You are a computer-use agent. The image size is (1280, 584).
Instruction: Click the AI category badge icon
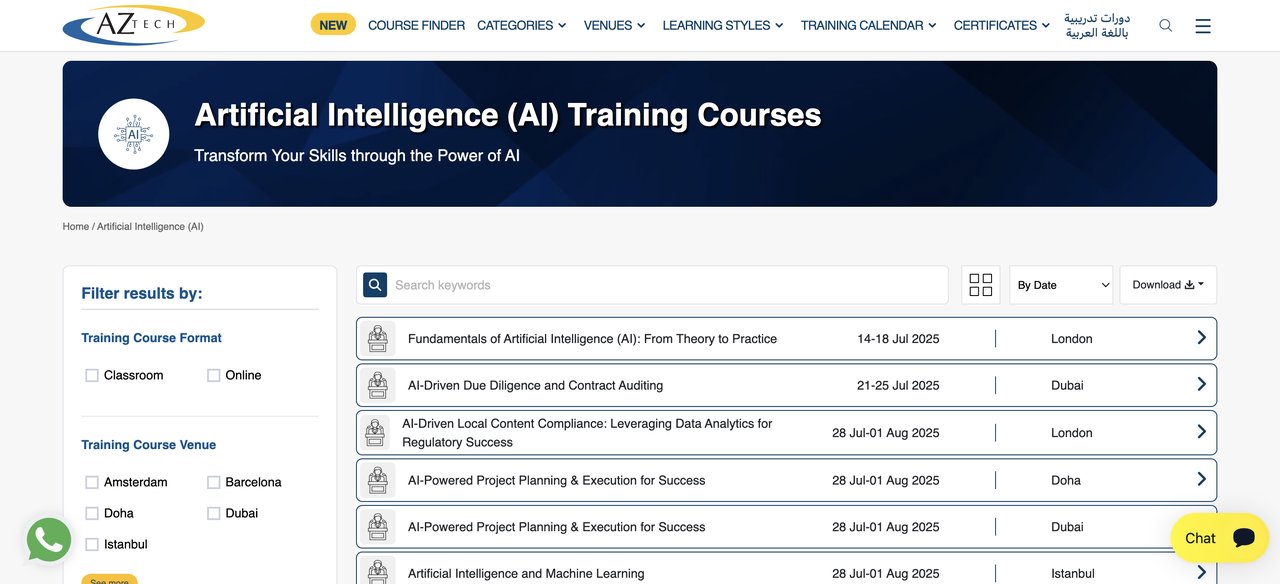134,134
